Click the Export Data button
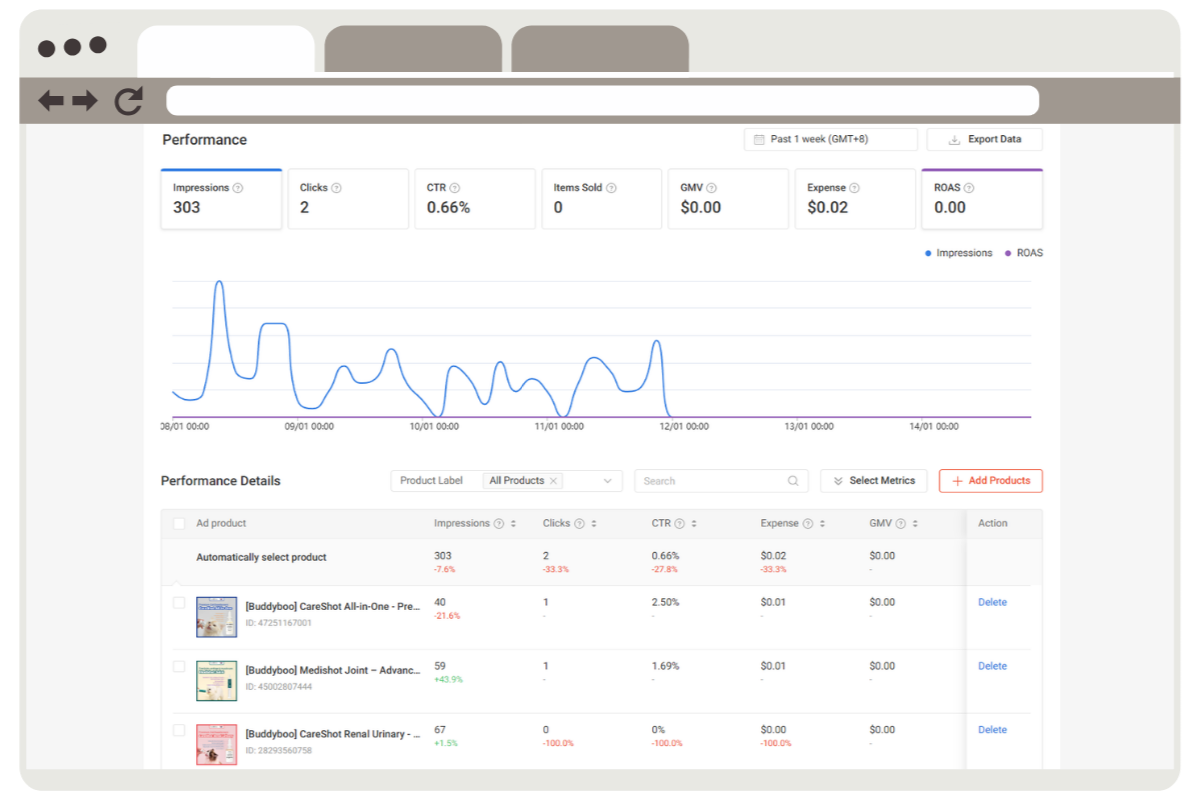 coord(984,140)
